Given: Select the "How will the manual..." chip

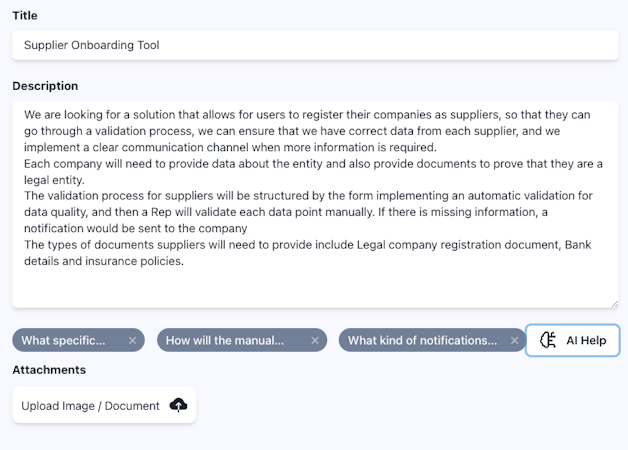Looking at the screenshot, I should pyautogui.click(x=226, y=341).
